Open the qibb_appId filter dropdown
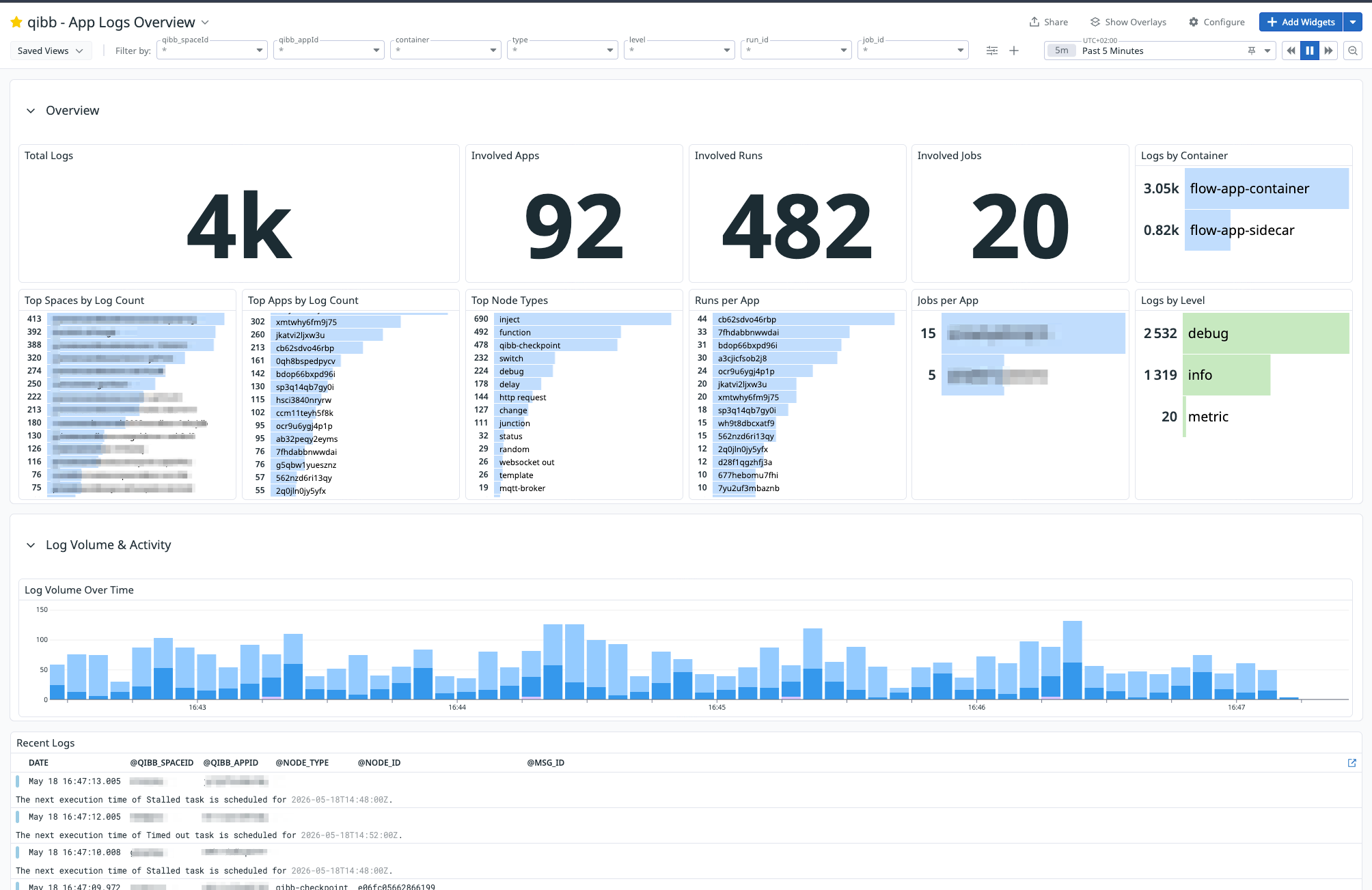Screen dimensions: 1372x890 point(329,50)
